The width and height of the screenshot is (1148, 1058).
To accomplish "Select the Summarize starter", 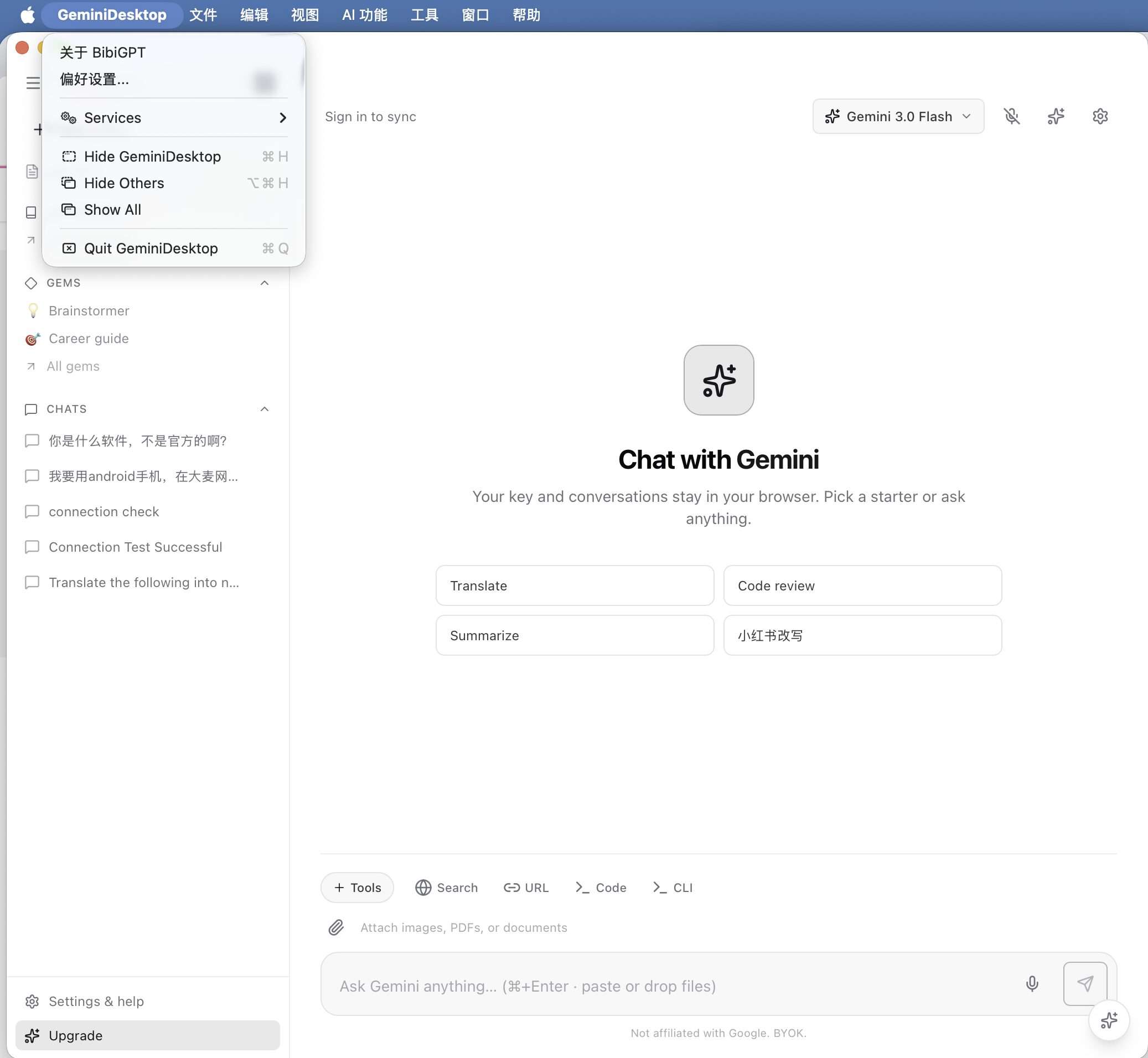I will (x=575, y=635).
